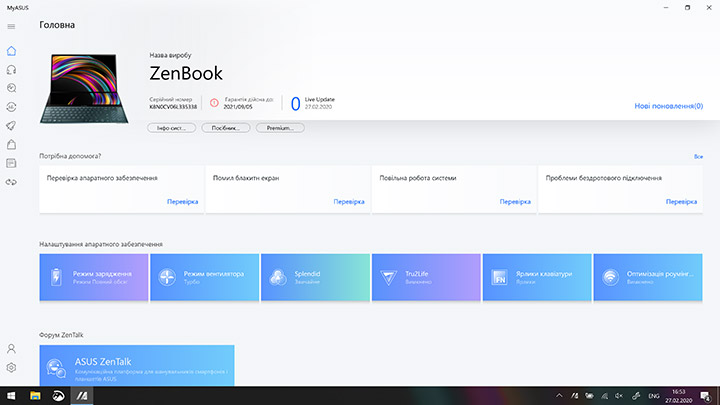Open File Explorer from taskbar

pyautogui.click(x=35, y=396)
